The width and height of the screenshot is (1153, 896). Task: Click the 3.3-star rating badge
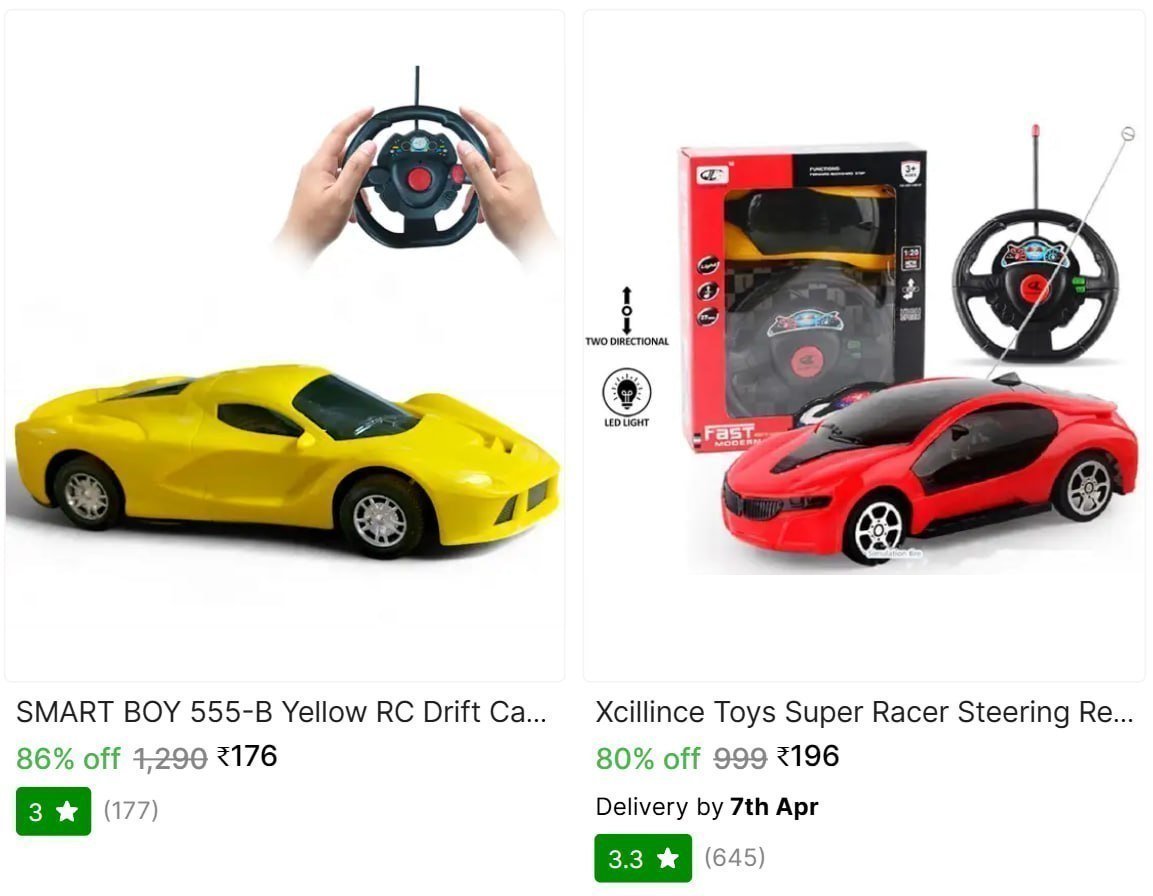pyautogui.click(x=643, y=858)
